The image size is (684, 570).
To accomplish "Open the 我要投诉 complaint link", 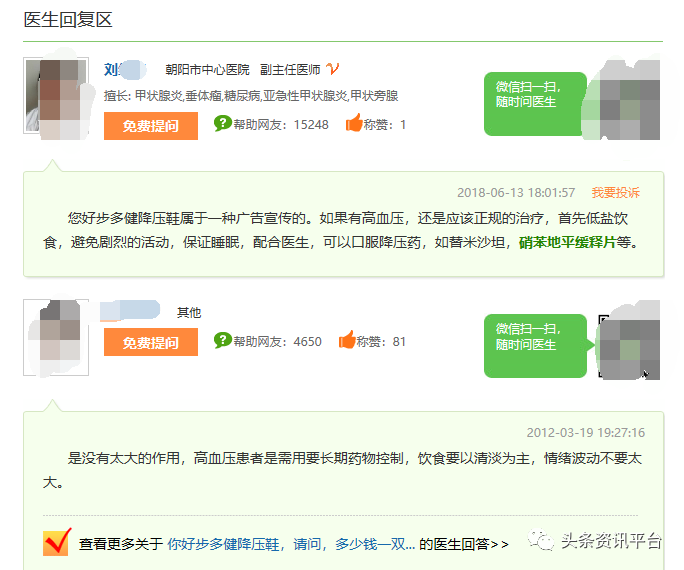I will [615, 192].
